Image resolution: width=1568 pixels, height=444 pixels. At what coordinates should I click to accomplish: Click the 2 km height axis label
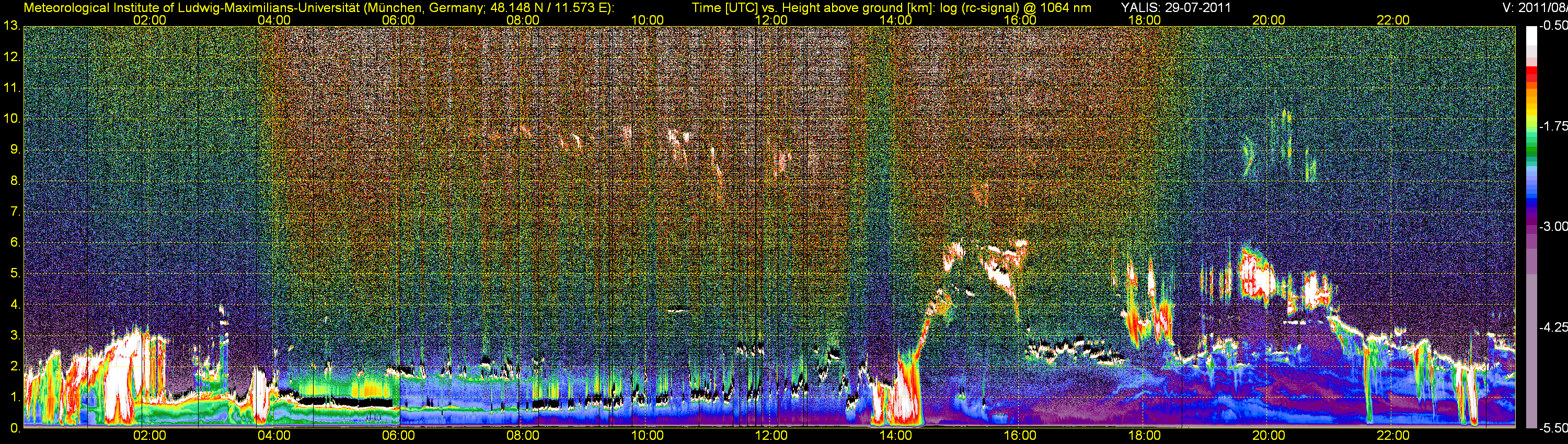coord(15,366)
